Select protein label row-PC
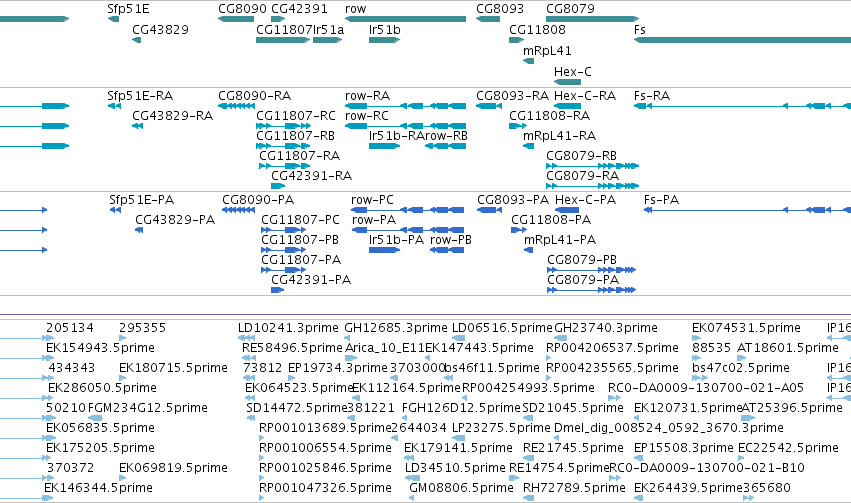851x503 pixels. coord(372,200)
